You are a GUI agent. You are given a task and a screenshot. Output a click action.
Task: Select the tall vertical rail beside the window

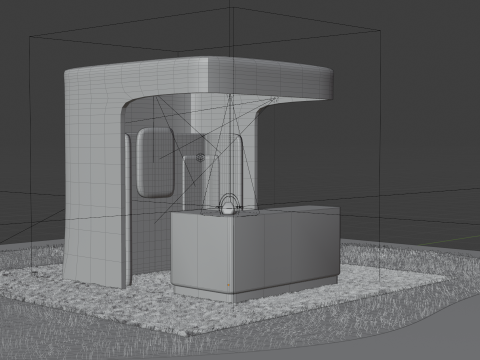[x=128, y=210]
